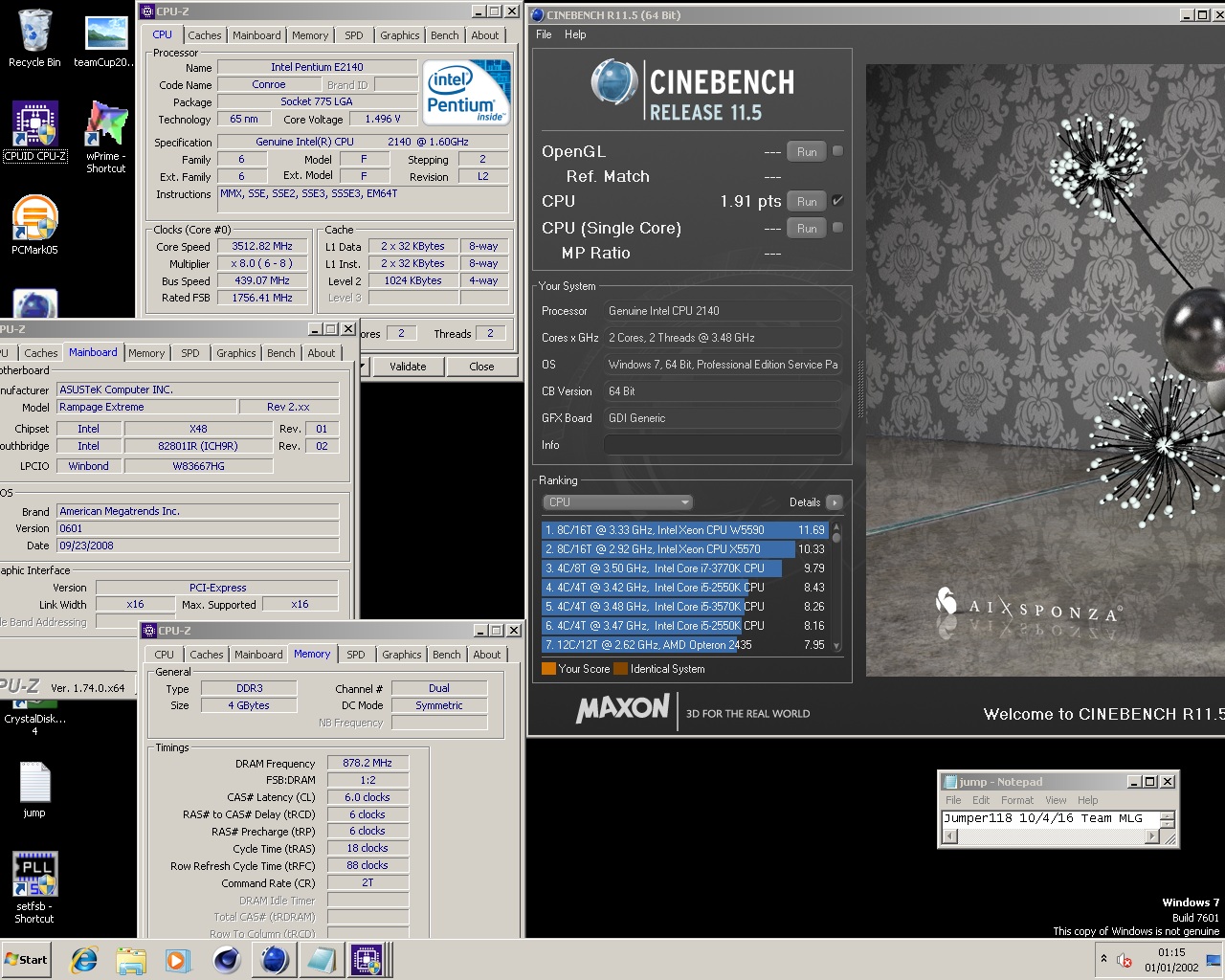Select Memory tab in bottom CPU-Z window

tap(312, 654)
